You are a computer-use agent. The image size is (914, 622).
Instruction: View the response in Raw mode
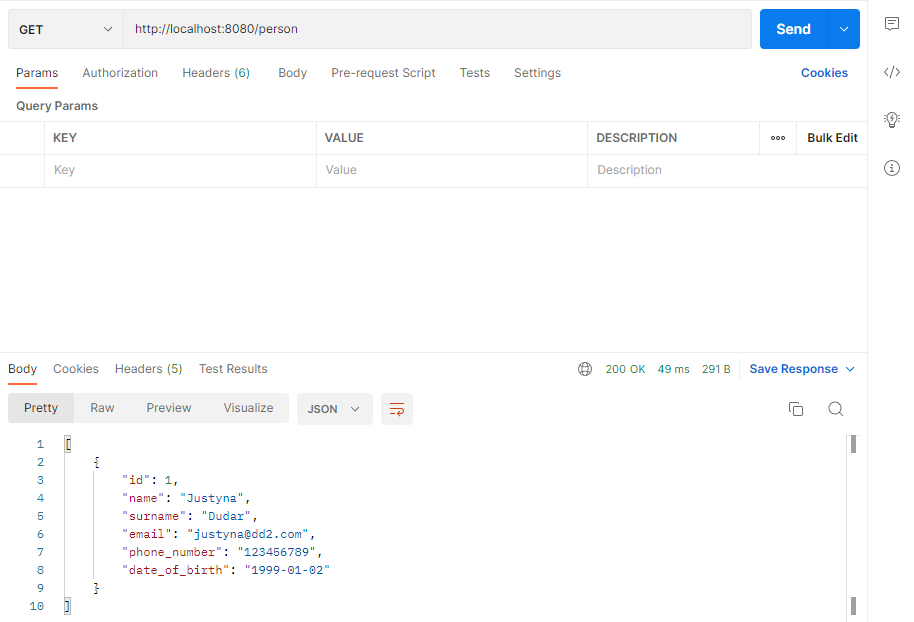tap(101, 407)
